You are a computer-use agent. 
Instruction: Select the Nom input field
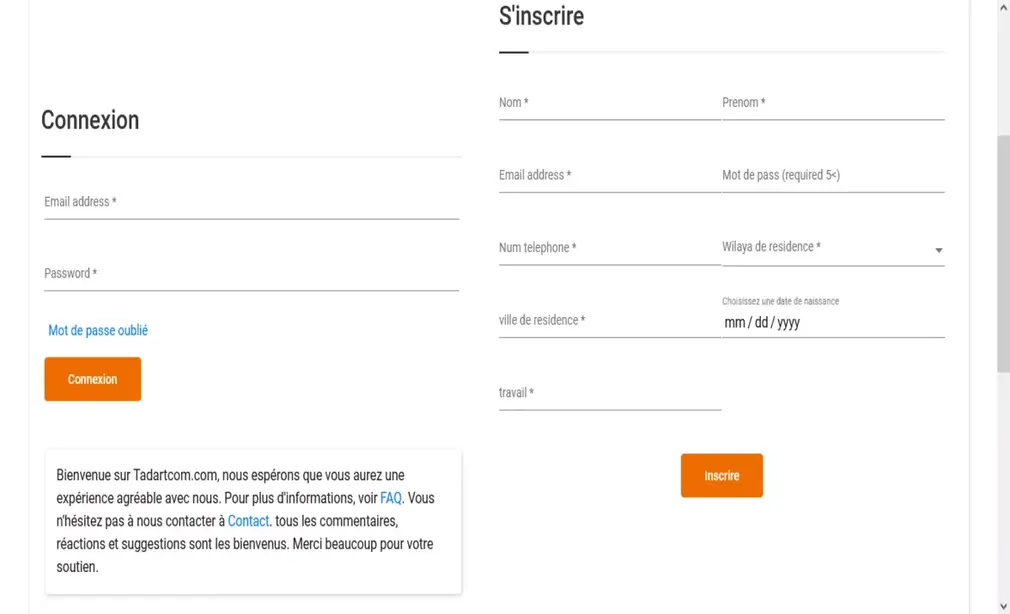609,104
